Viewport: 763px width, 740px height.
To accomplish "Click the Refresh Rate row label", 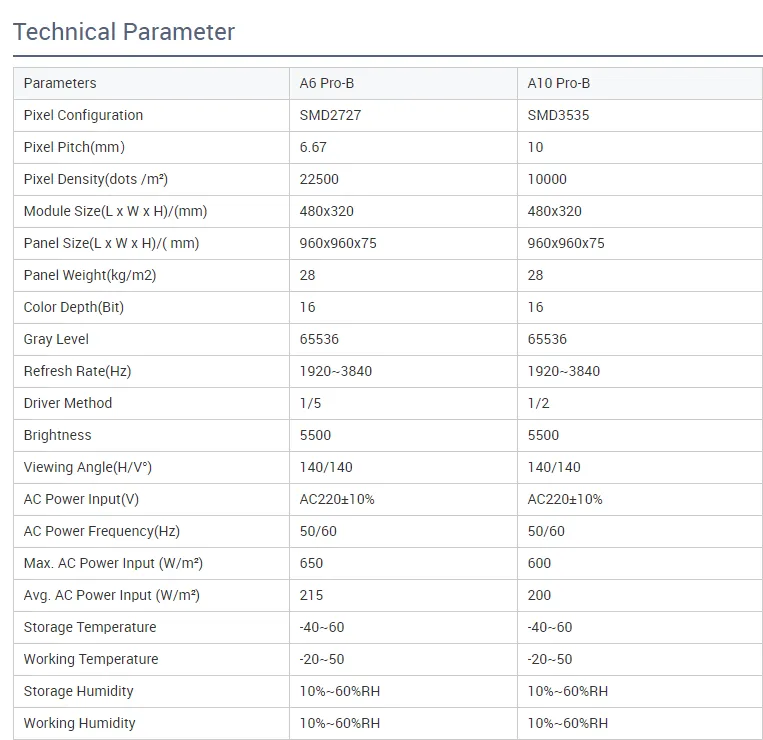I will click(77, 371).
